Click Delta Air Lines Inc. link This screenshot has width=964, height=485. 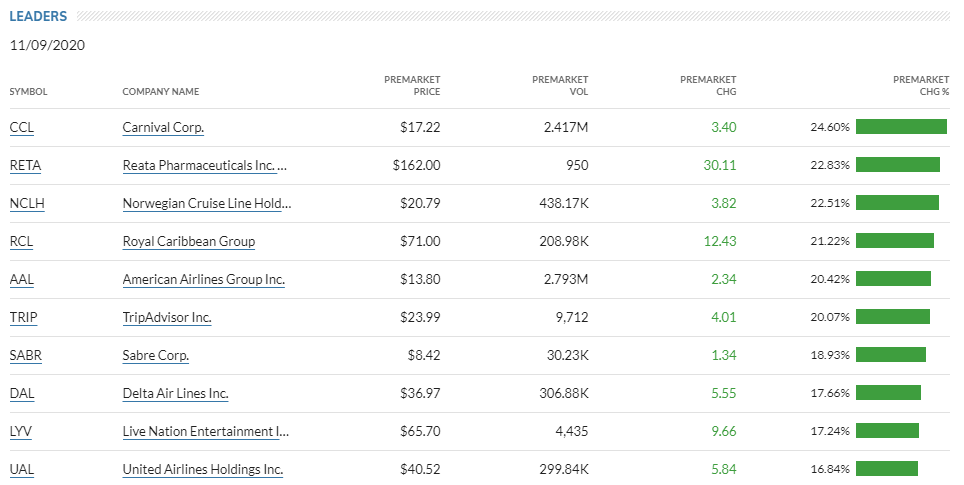175,394
